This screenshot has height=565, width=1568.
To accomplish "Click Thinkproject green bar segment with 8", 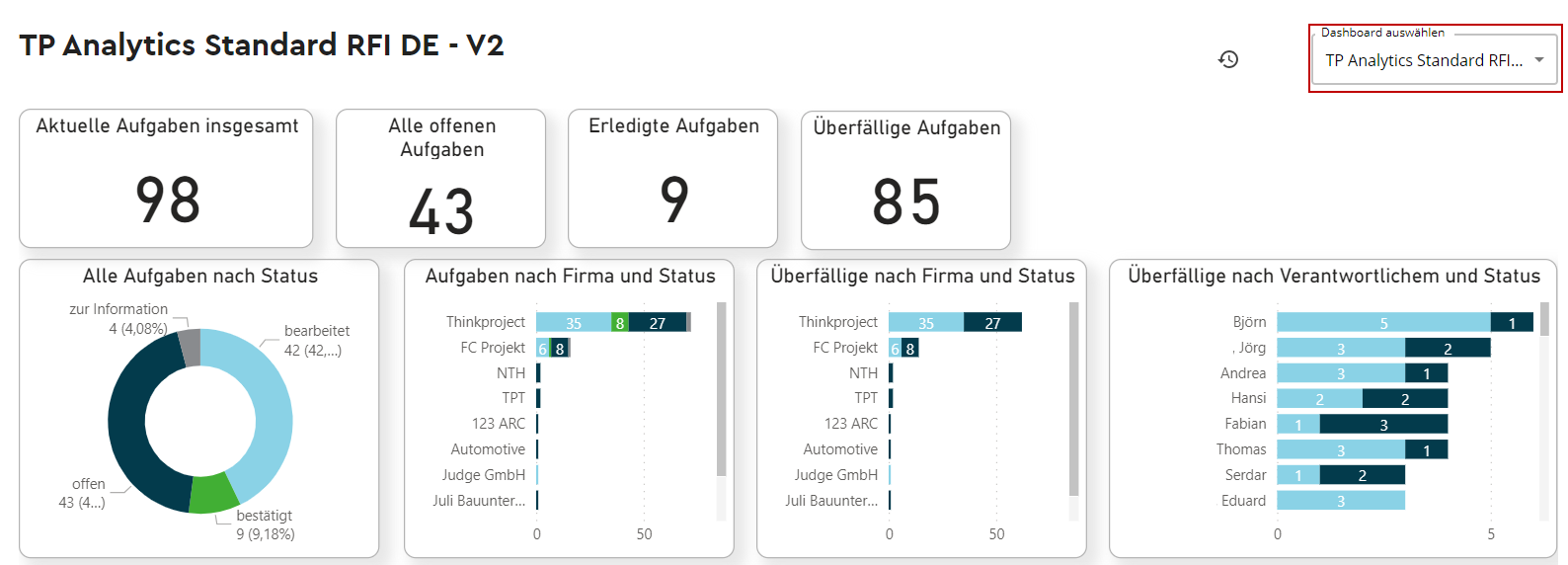I will pyautogui.click(x=620, y=322).
